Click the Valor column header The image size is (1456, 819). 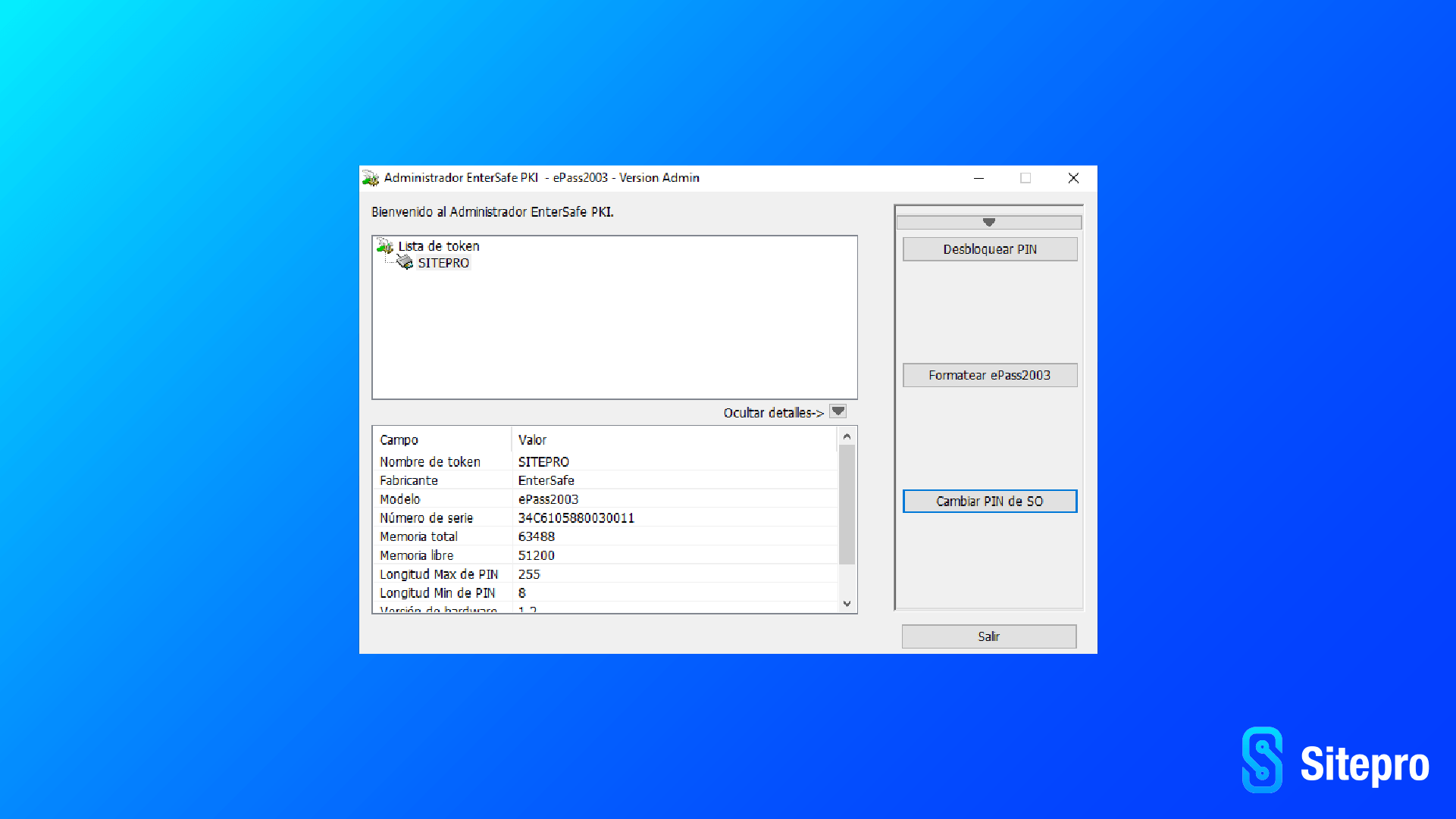[x=675, y=439]
